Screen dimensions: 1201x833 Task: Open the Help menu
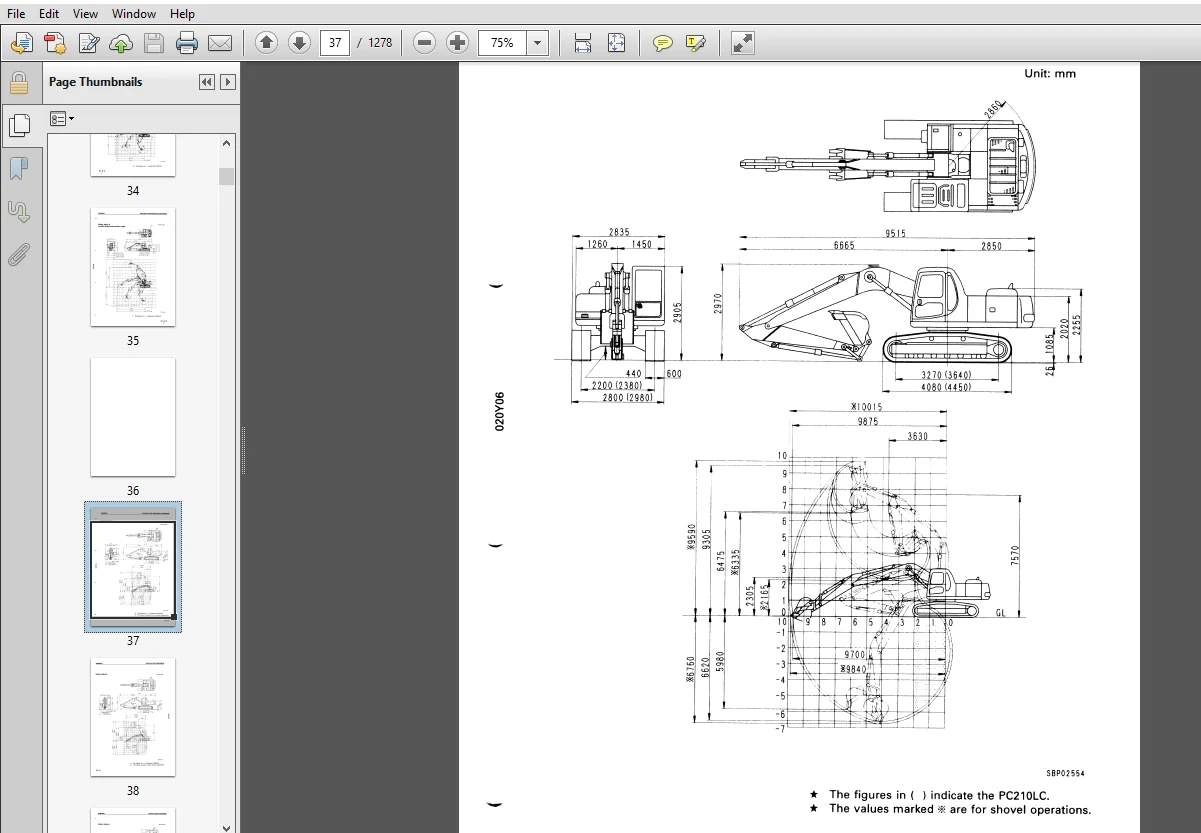(x=182, y=14)
